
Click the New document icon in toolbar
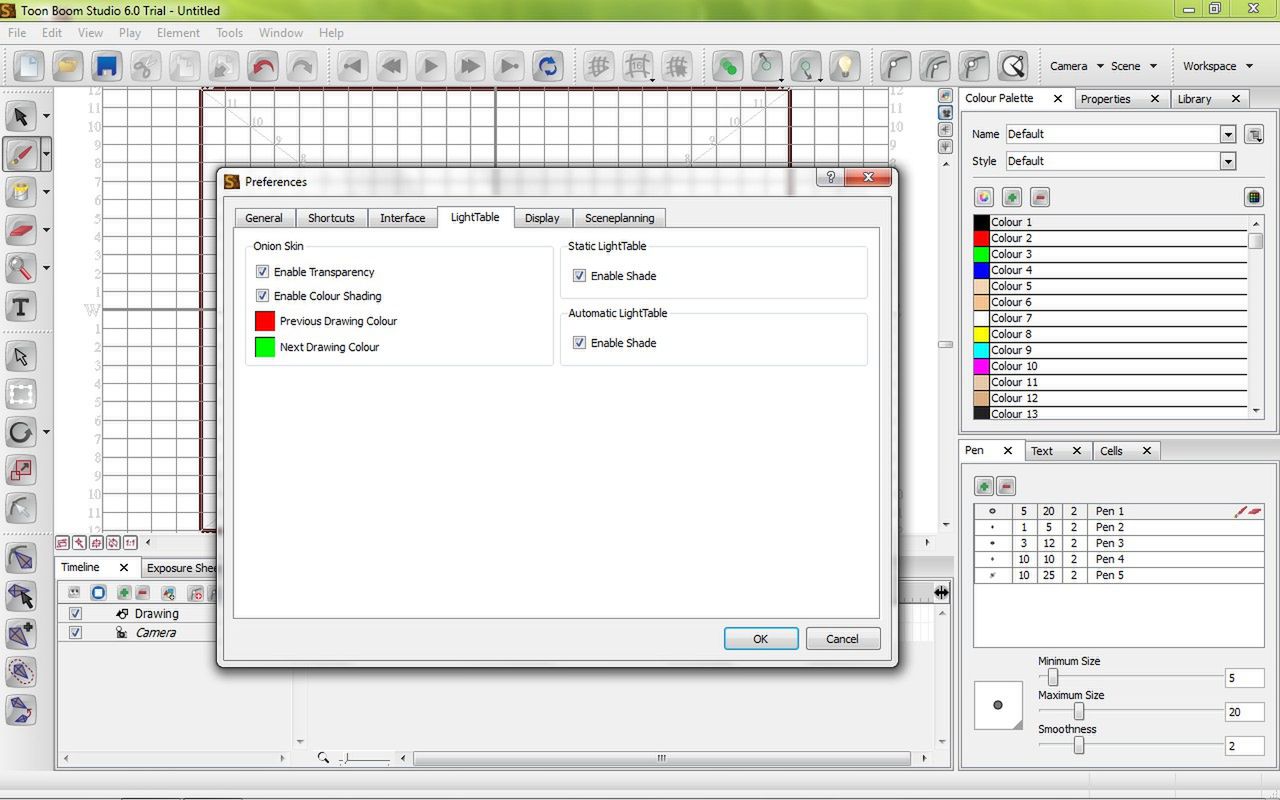[29, 66]
